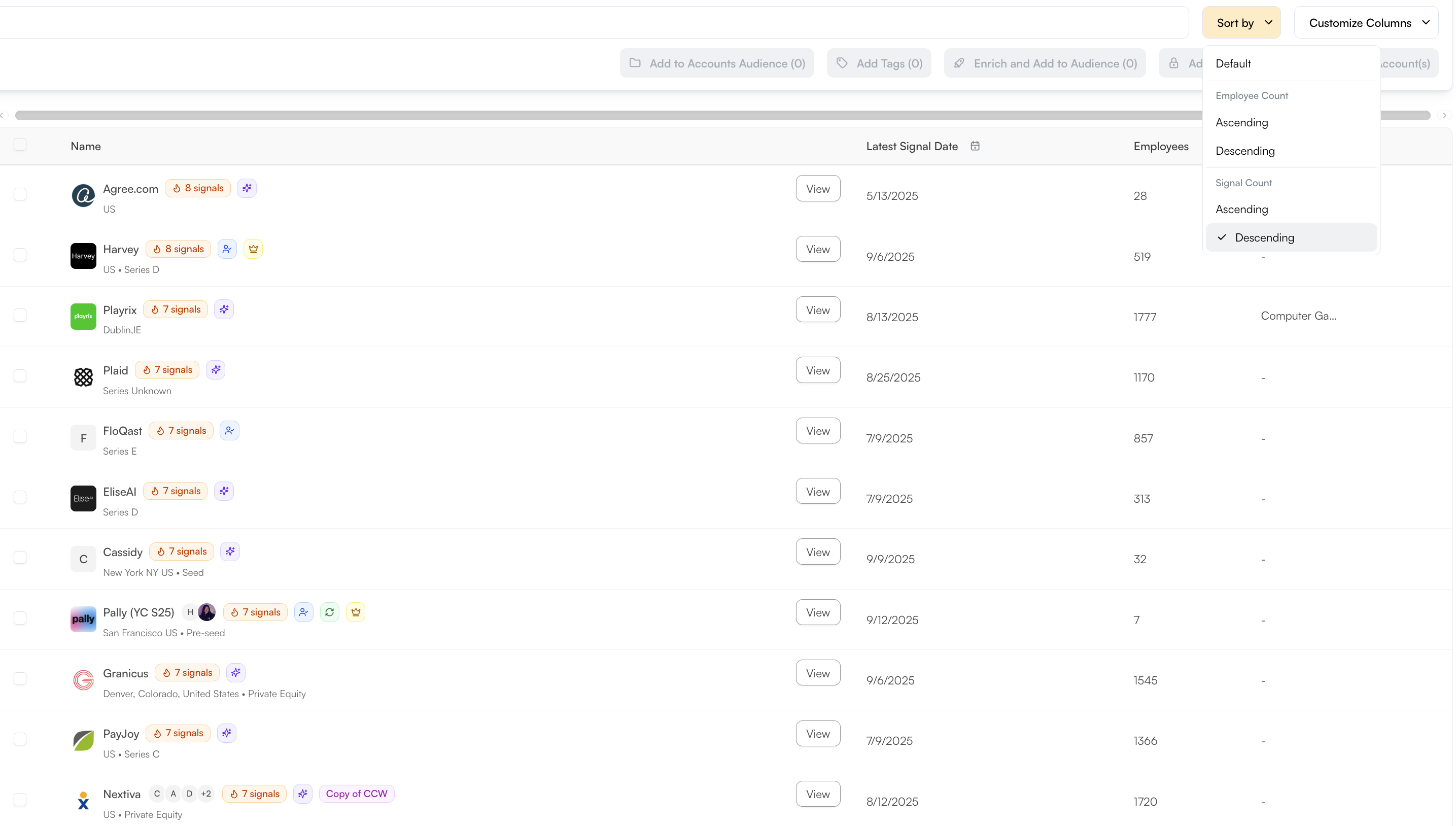Click the sparkle icon next to Granicus
Viewport: 1456px width, 826px height.
(x=236, y=673)
